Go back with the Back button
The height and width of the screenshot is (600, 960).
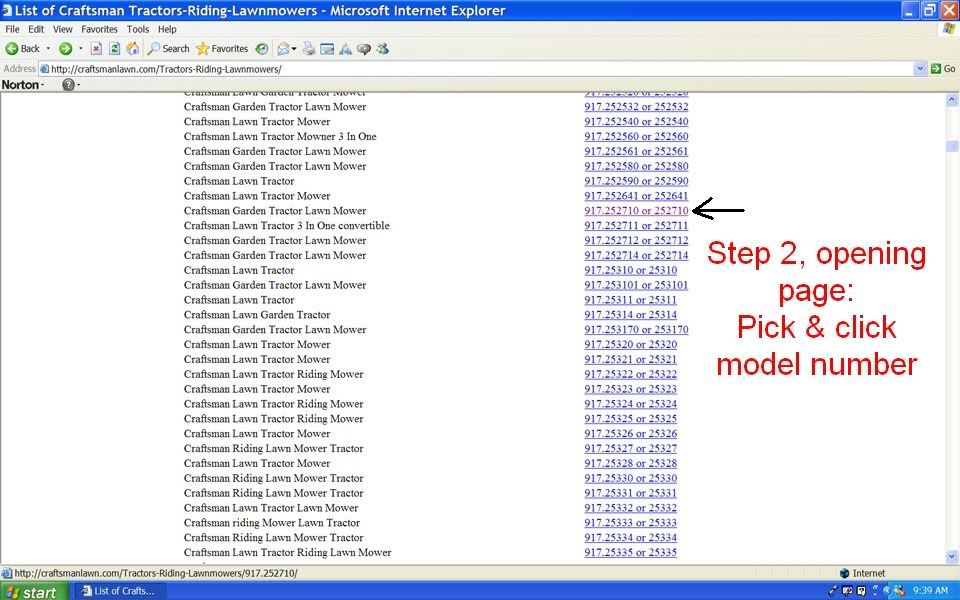(23, 49)
